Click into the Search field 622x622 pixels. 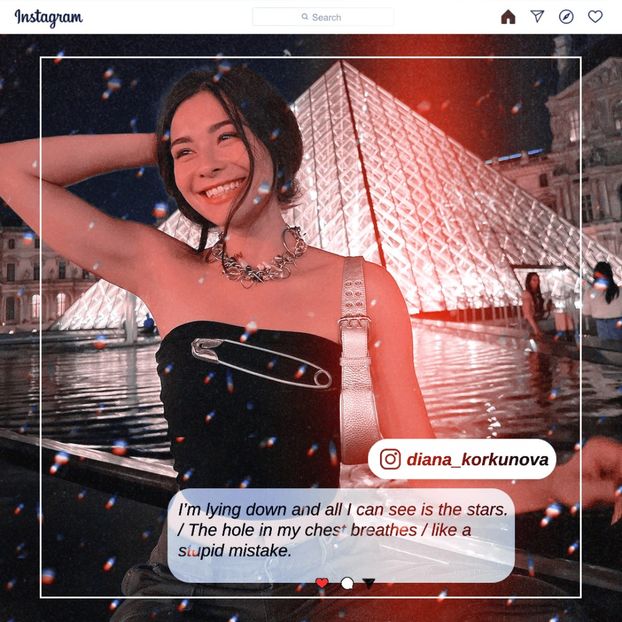coord(330,17)
